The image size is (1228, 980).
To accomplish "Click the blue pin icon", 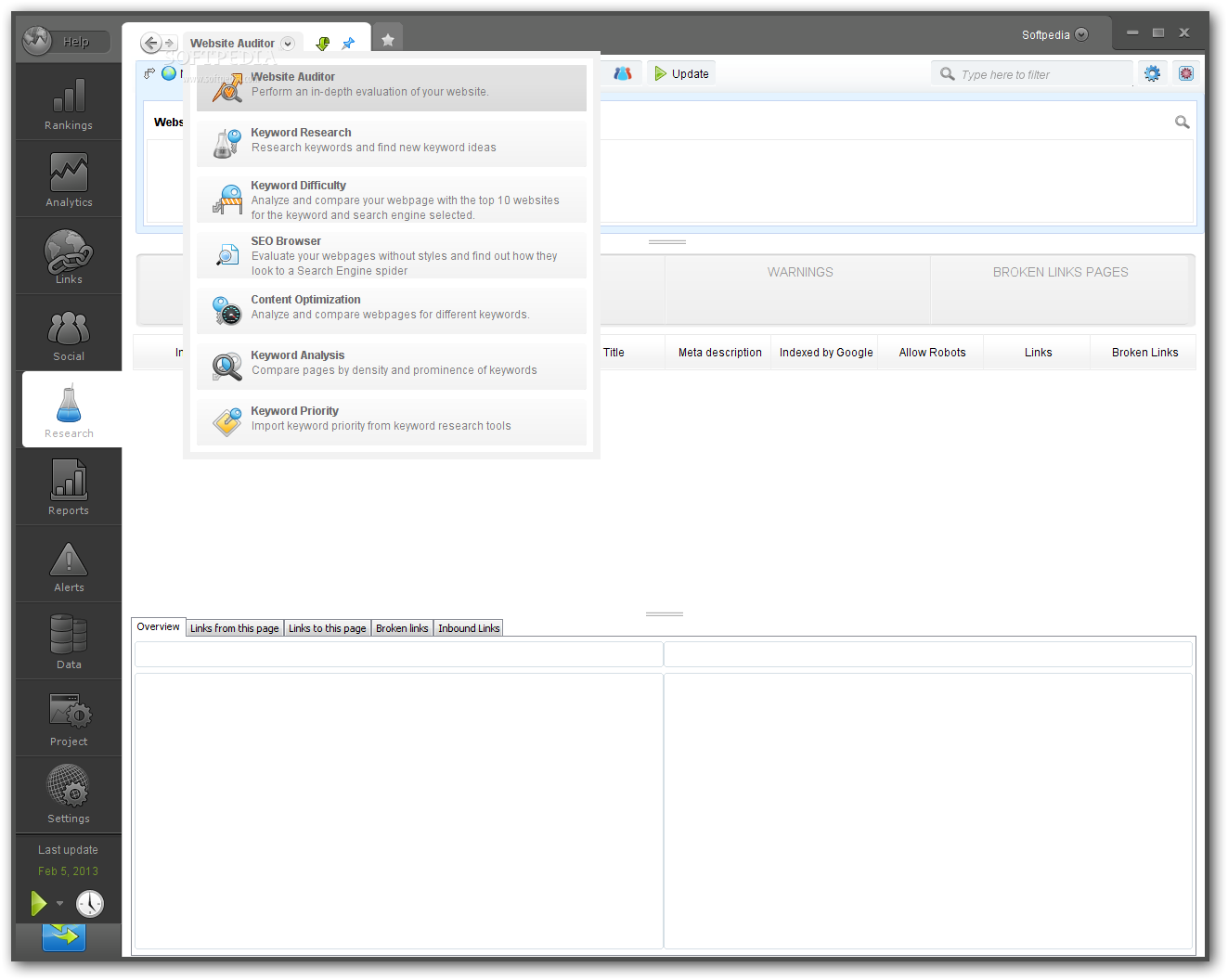I will tap(348, 44).
